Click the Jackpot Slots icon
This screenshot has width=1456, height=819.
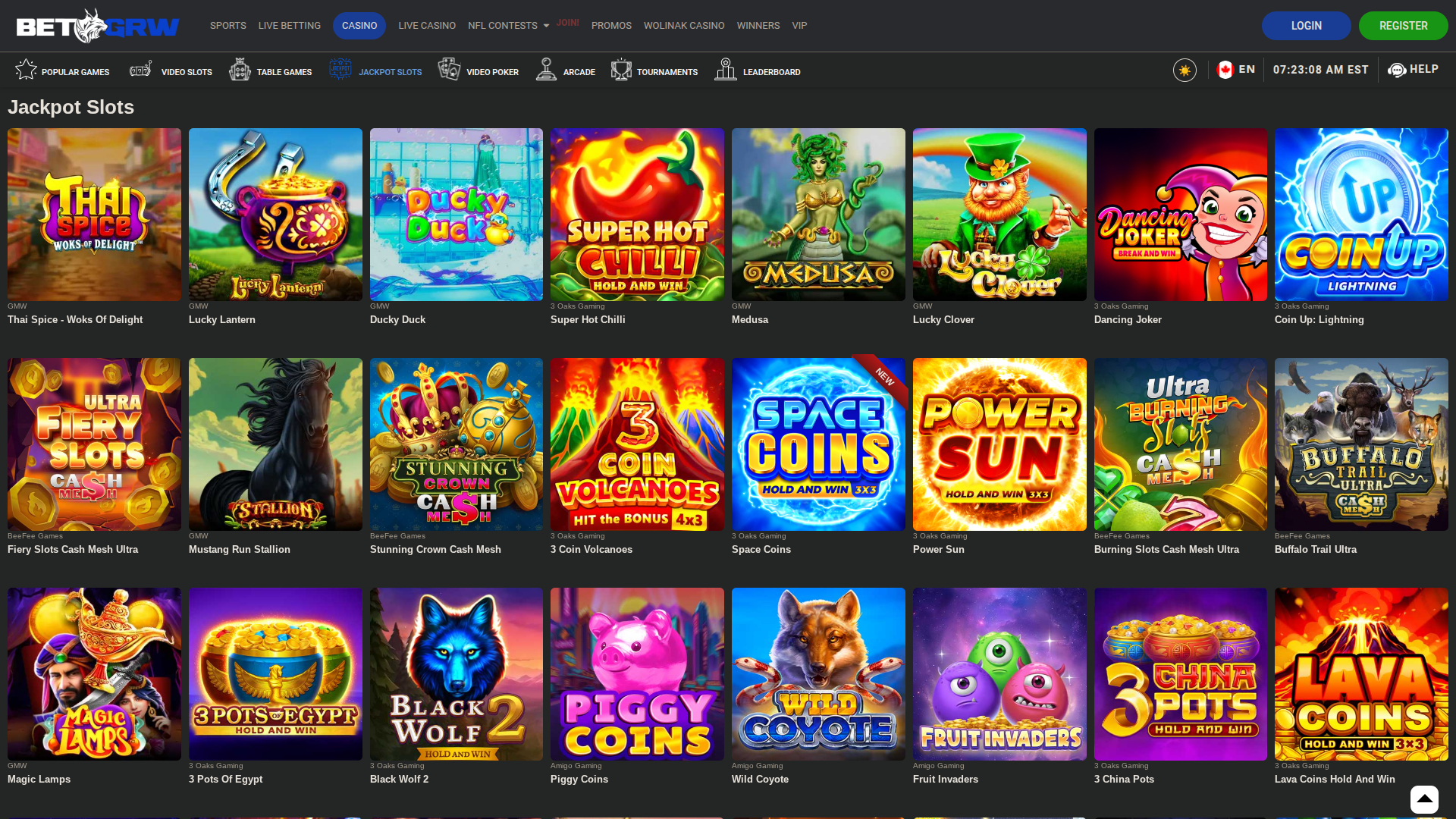[340, 69]
